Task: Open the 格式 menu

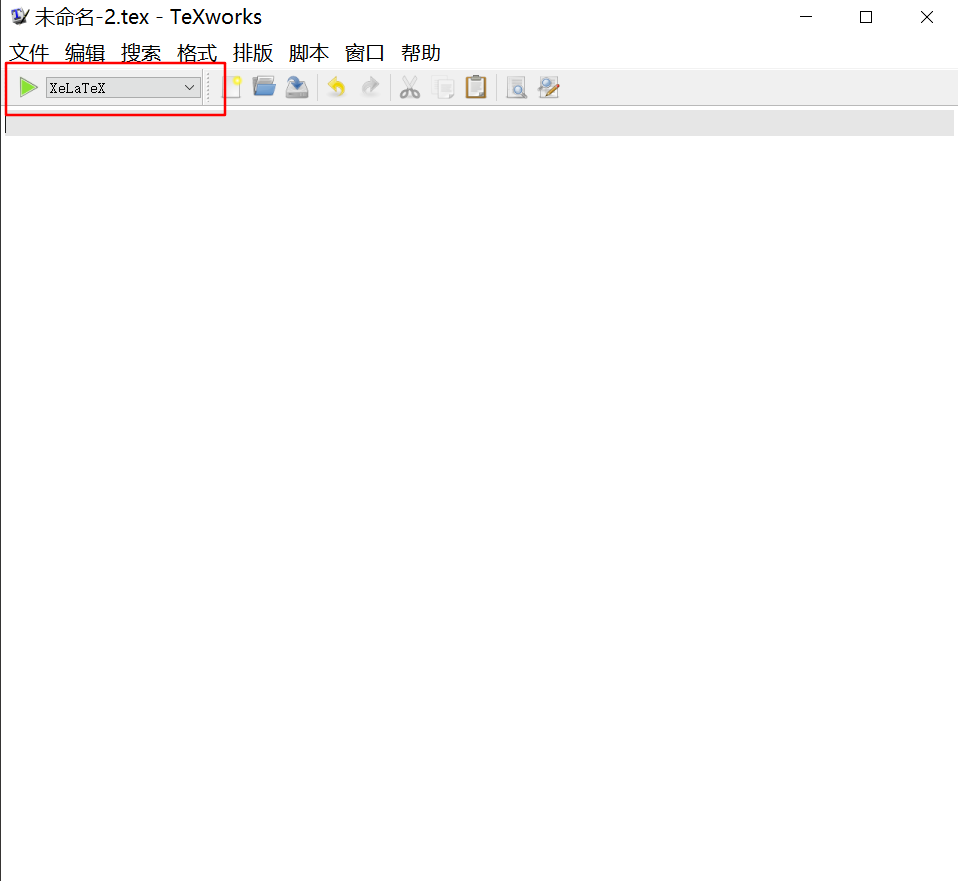Action: [197, 53]
